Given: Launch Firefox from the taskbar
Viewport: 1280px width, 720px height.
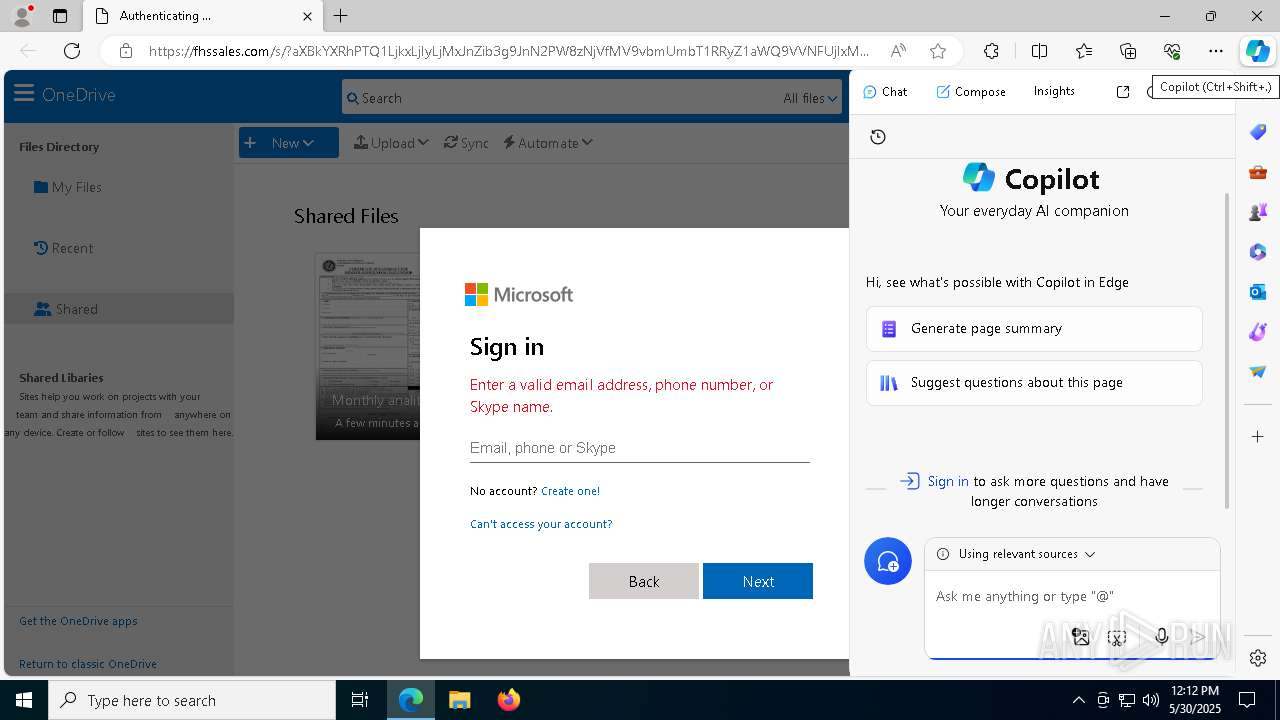Looking at the screenshot, I should pos(508,700).
